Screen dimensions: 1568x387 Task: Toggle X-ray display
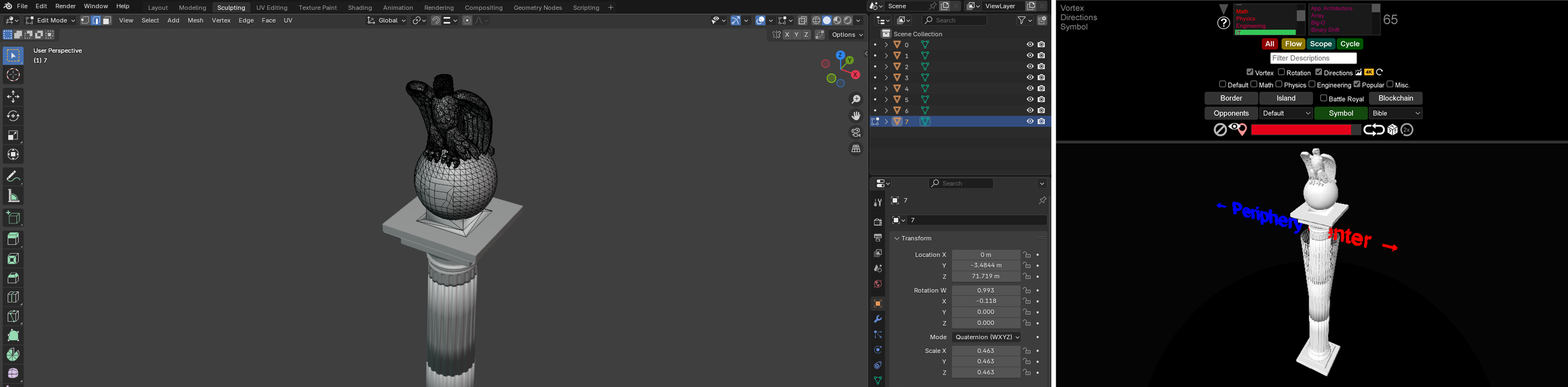click(x=802, y=21)
